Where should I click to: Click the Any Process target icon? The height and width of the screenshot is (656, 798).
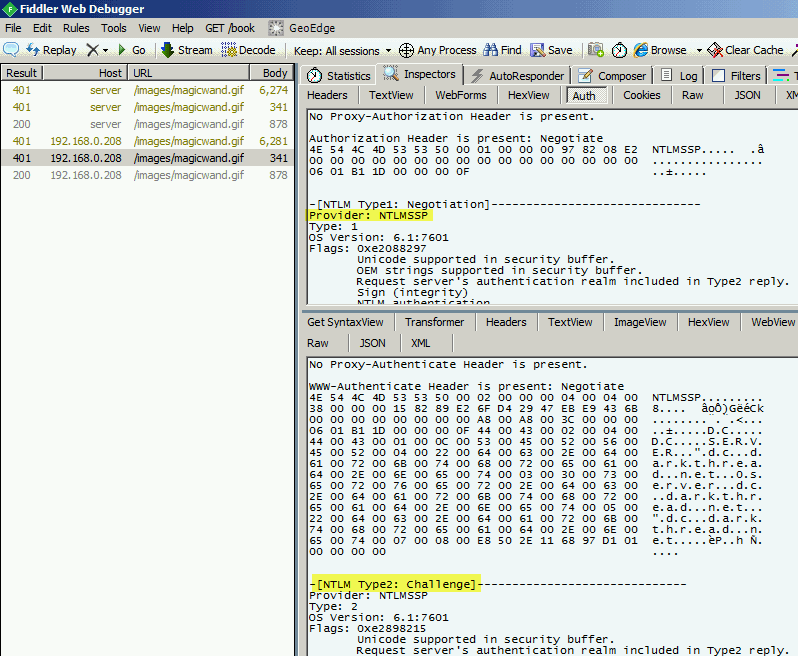[406, 50]
